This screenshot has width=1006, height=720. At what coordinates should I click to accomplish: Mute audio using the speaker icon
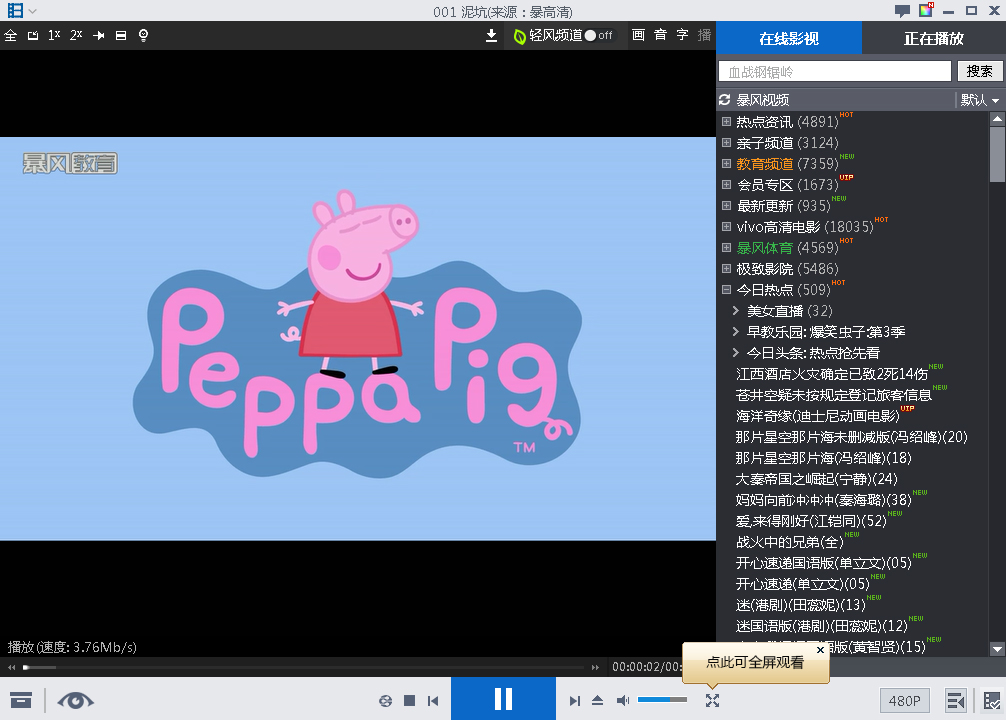point(623,701)
